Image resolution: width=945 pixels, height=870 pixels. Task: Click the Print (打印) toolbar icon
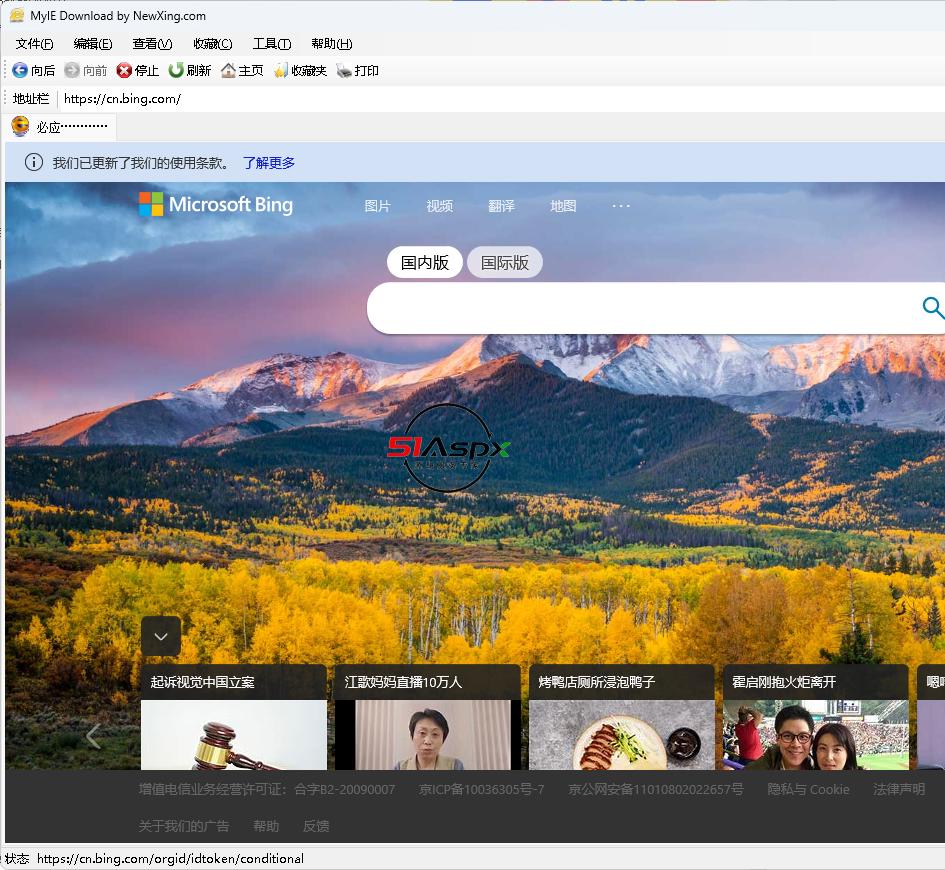point(344,70)
